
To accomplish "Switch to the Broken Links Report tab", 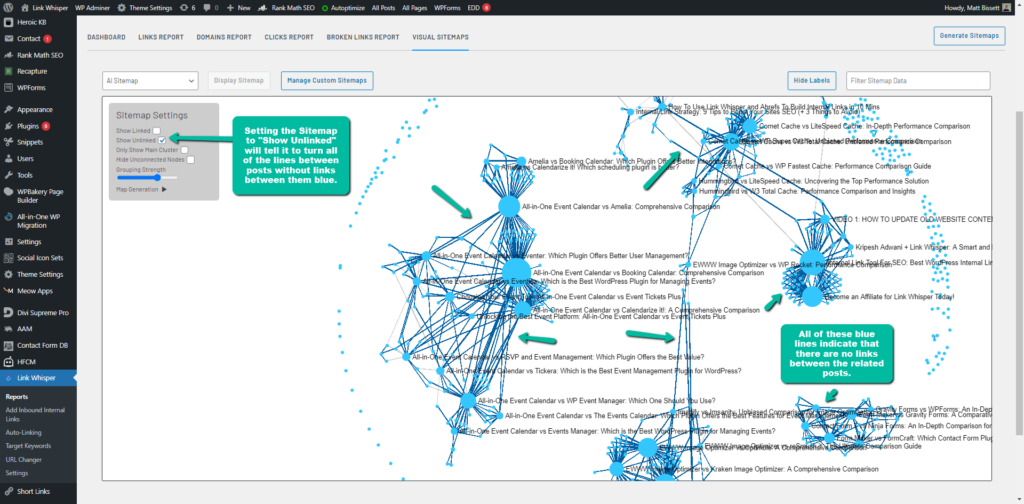I will point(362,37).
